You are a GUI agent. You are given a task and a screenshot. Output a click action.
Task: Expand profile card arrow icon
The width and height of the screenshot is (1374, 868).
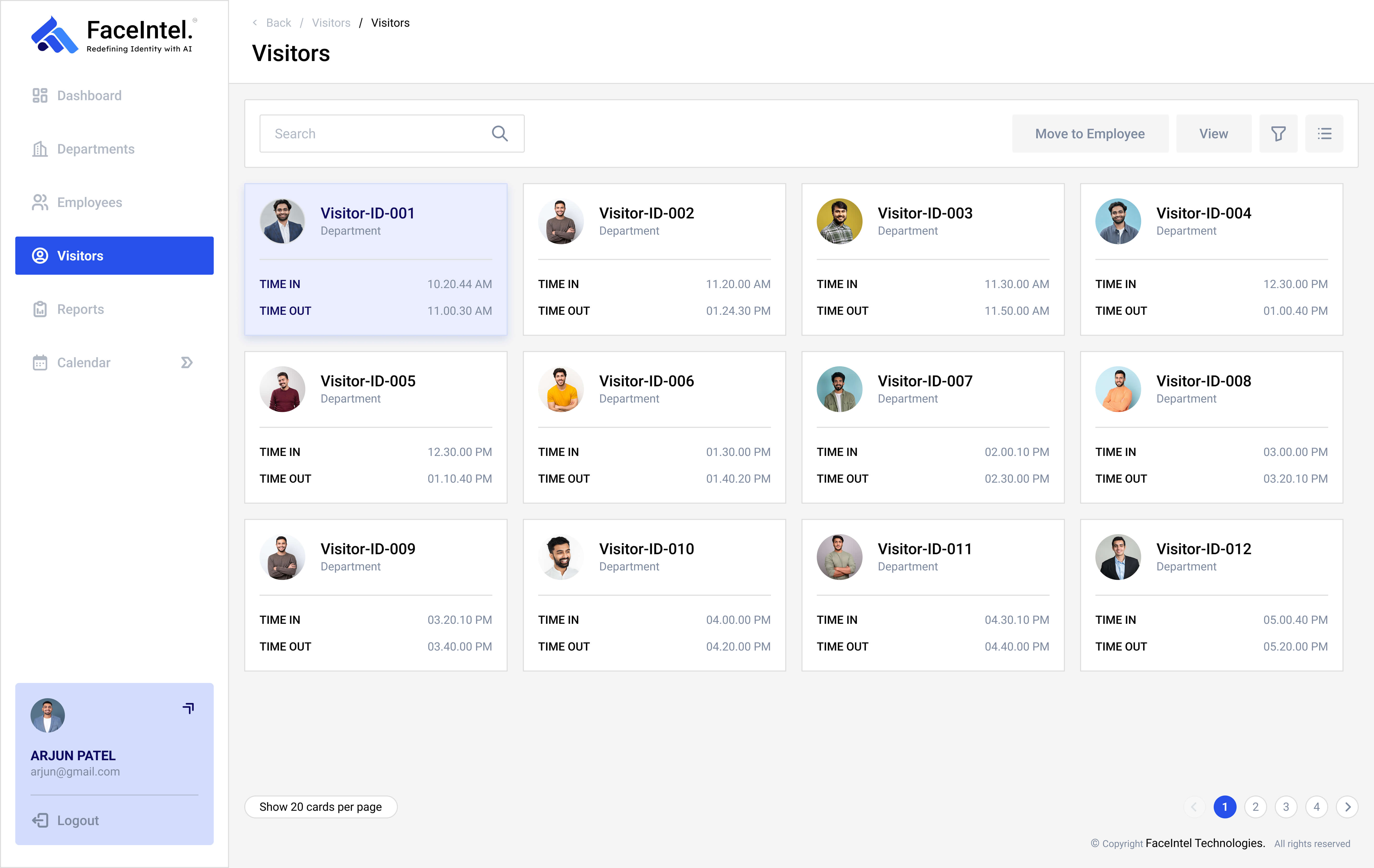pos(188,708)
